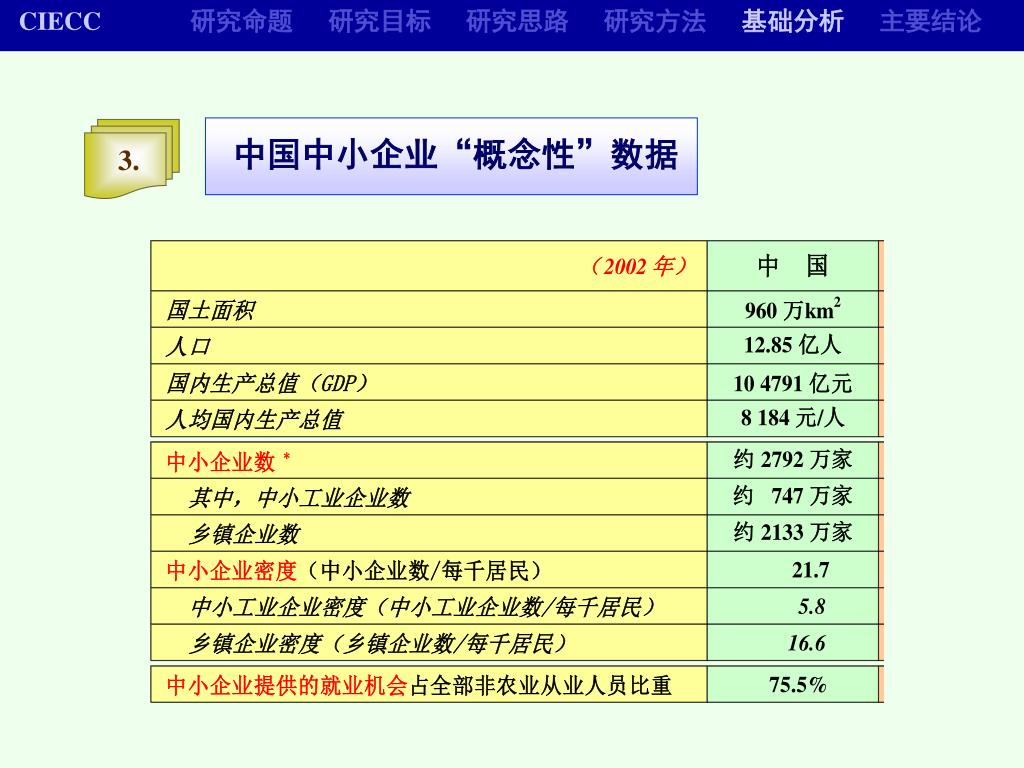Screen dimensions: 1024x768
Task: Open the 研究目标 navigation tab
Action: point(379,22)
